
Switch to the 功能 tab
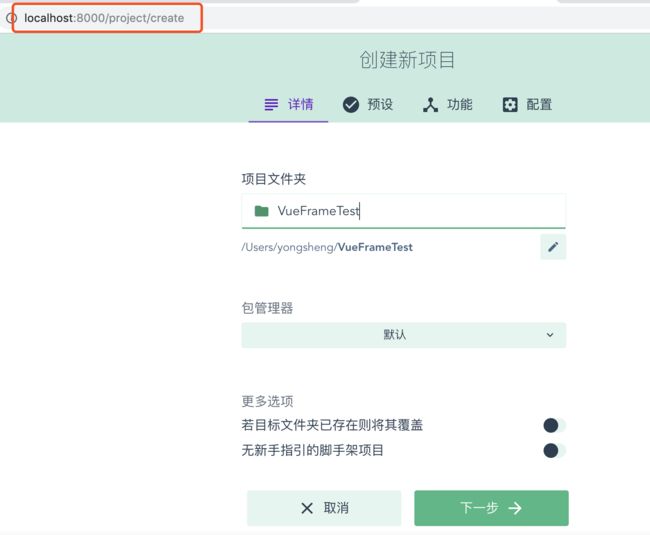pyautogui.click(x=447, y=105)
